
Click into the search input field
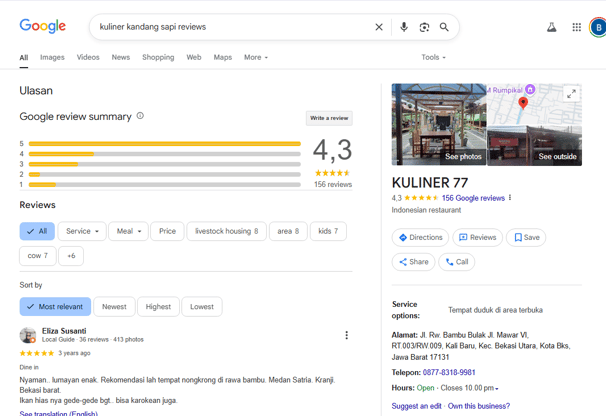[232, 27]
